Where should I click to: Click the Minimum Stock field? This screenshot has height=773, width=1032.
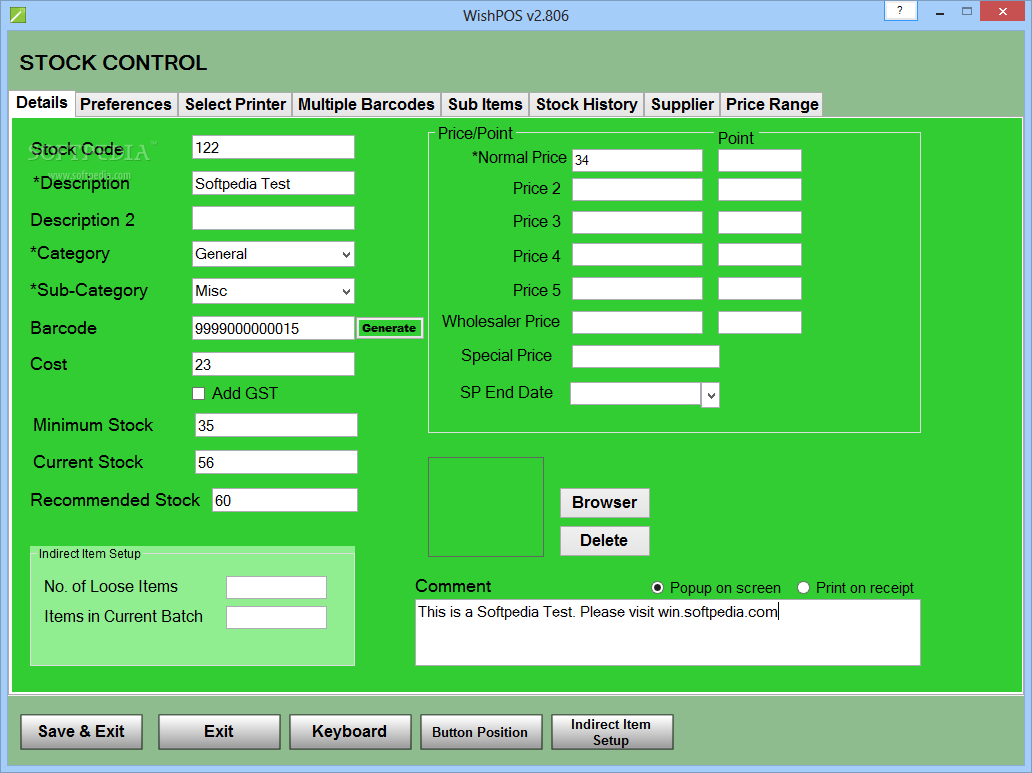click(276, 425)
